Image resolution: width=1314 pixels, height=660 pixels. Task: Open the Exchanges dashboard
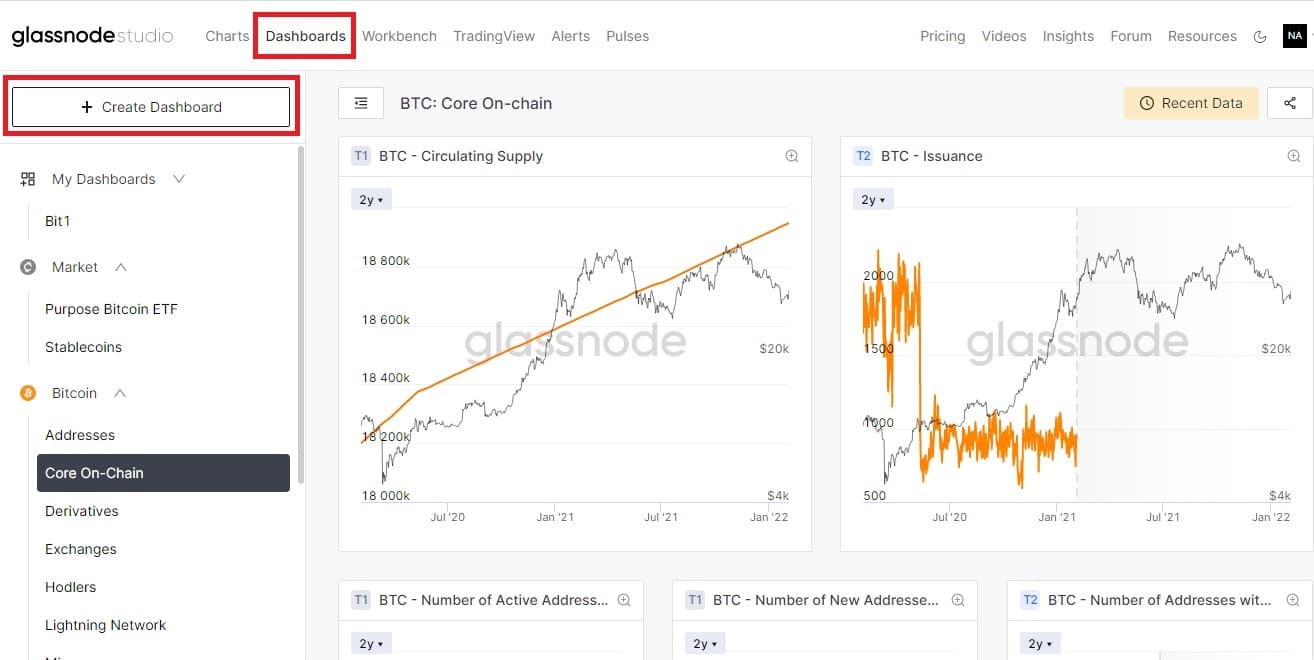coord(81,549)
